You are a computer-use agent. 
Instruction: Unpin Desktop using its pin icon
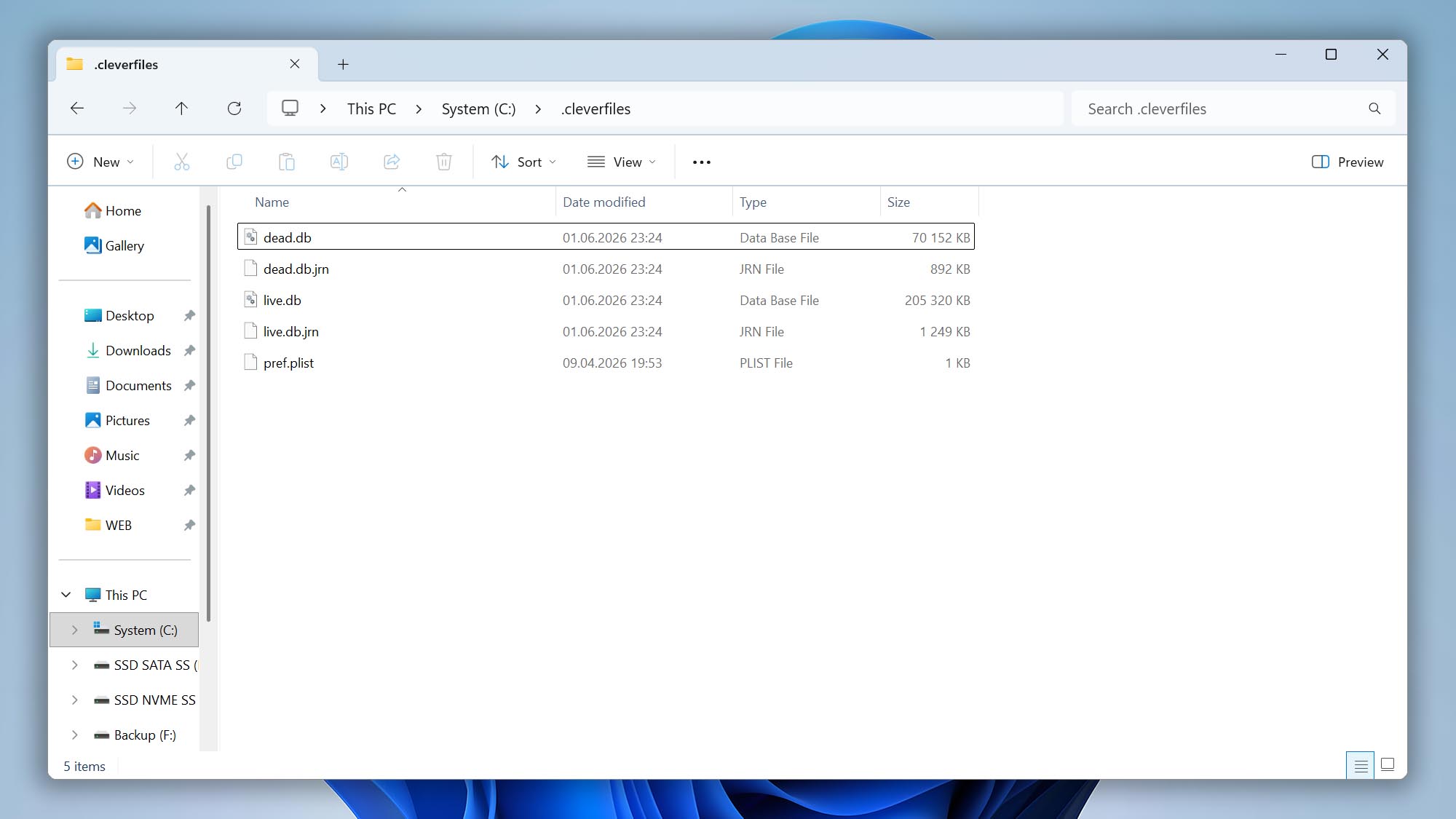pos(189,315)
